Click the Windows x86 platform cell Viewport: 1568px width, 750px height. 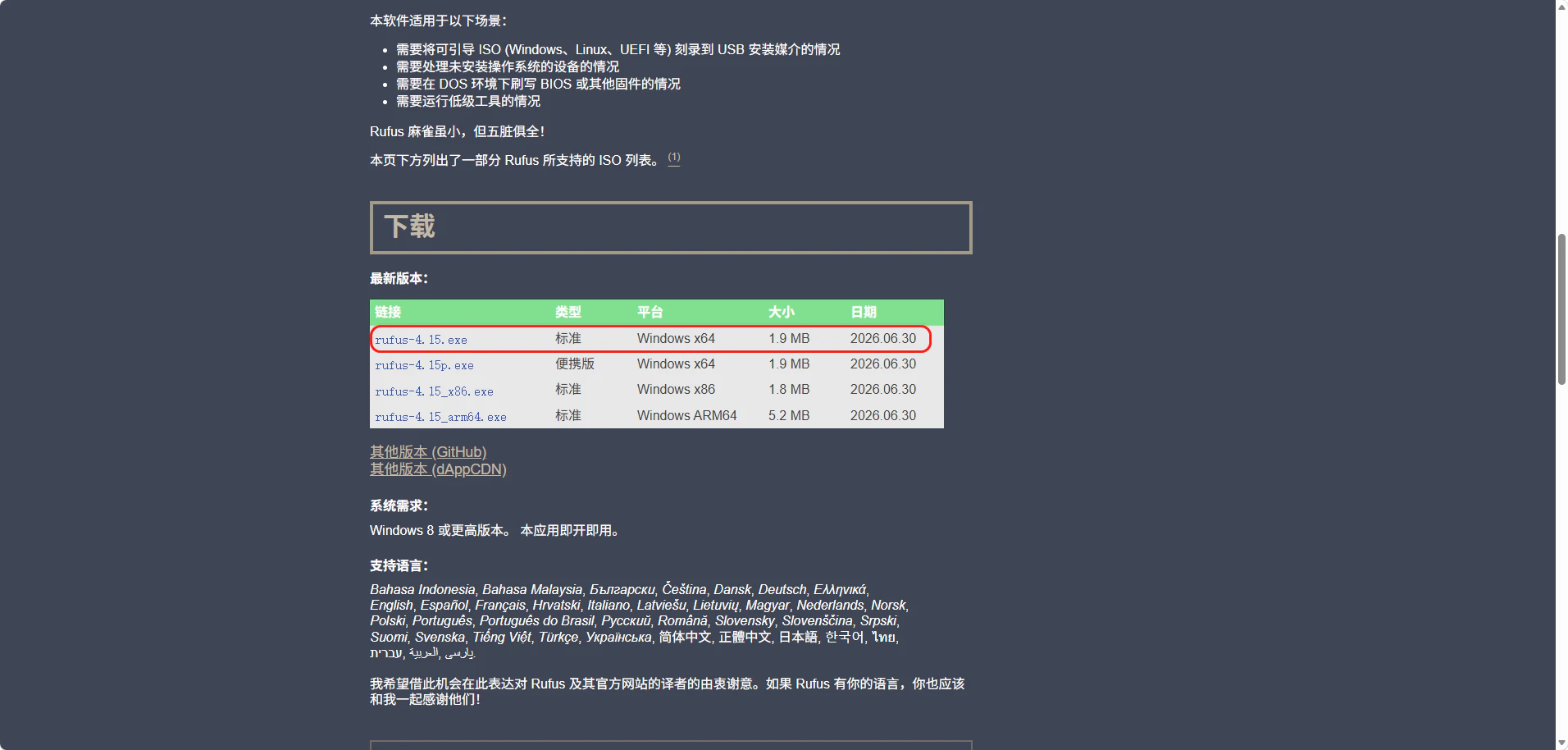pyautogui.click(x=676, y=389)
